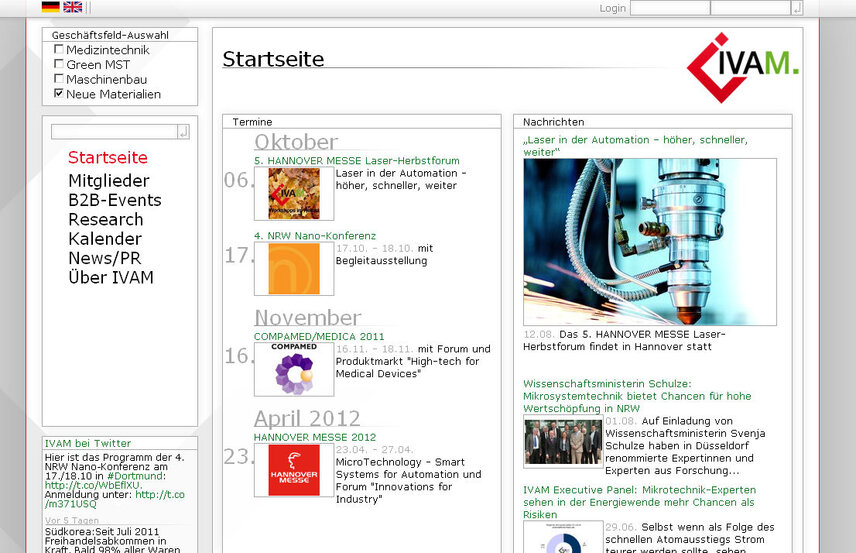The width and height of the screenshot is (856, 553).
Task: Submit login with the arrow icon
Action: 796,8
